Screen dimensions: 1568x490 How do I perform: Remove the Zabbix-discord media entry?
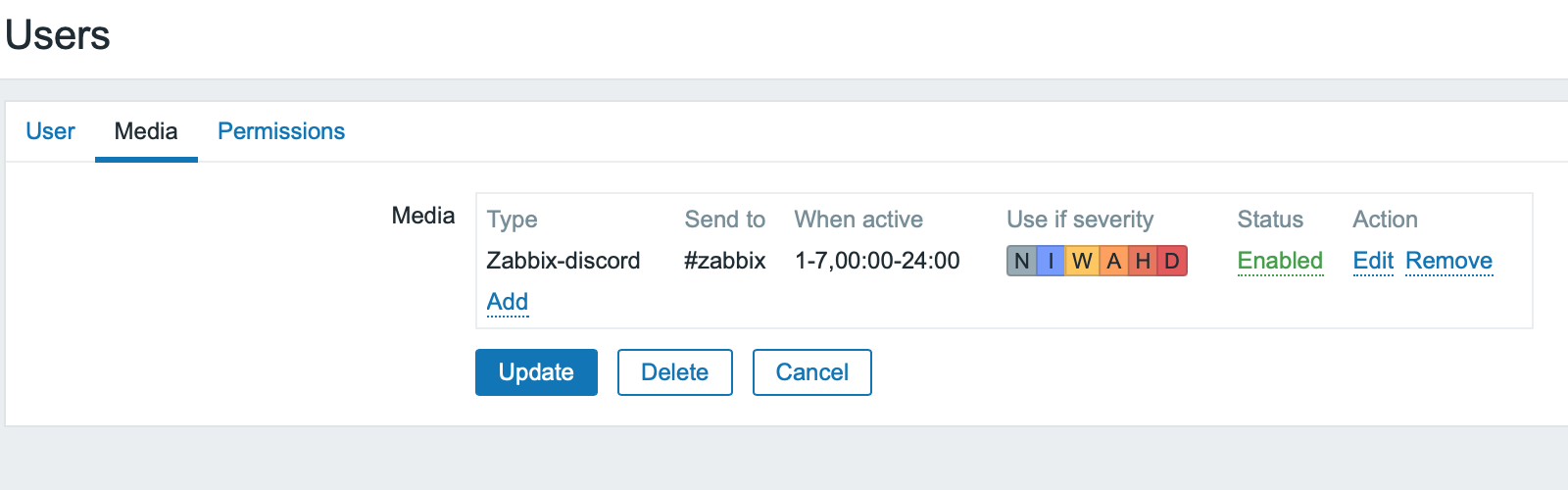point(1448,261)
